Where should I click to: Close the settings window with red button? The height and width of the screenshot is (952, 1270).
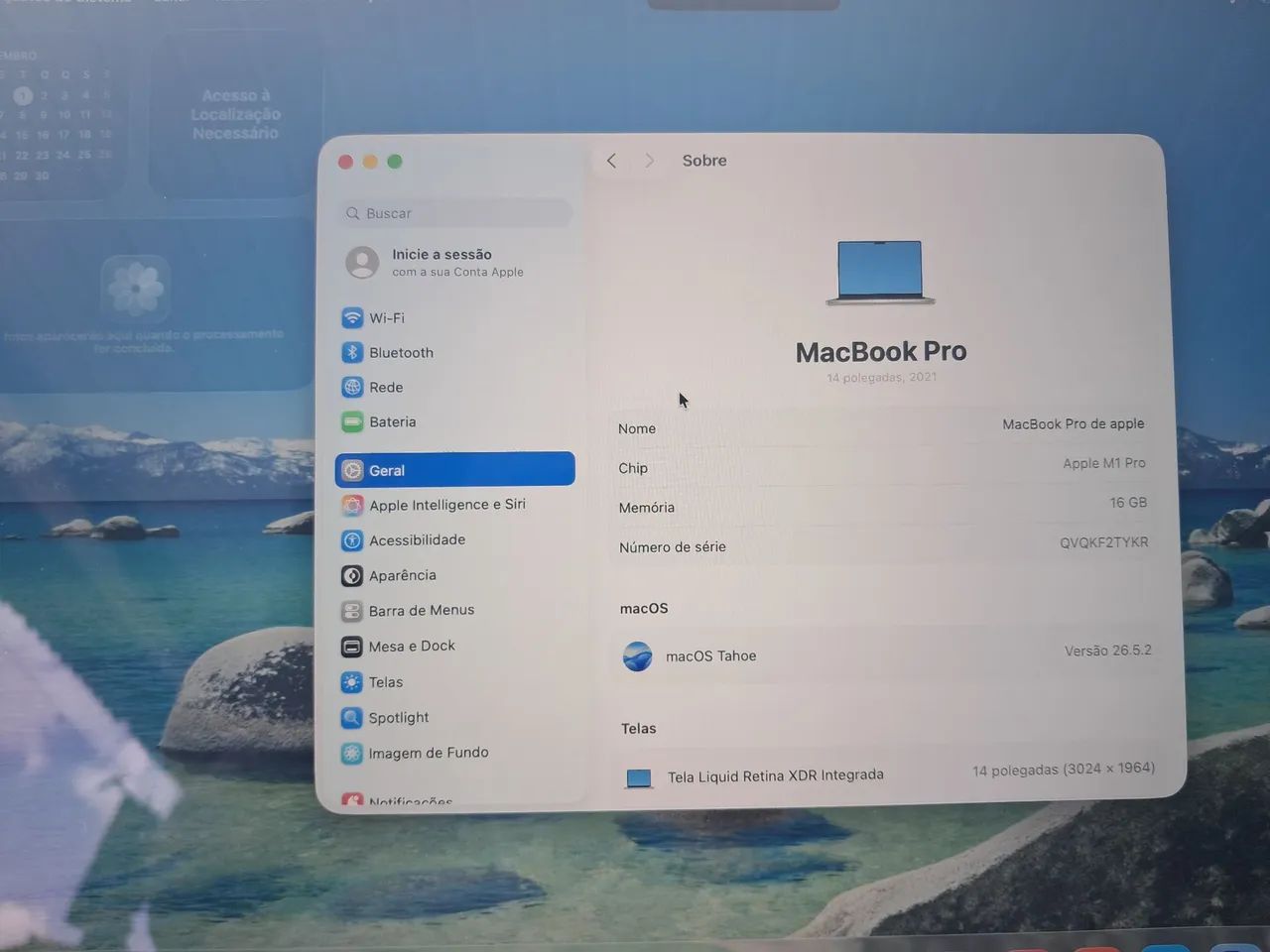(345, 162)
